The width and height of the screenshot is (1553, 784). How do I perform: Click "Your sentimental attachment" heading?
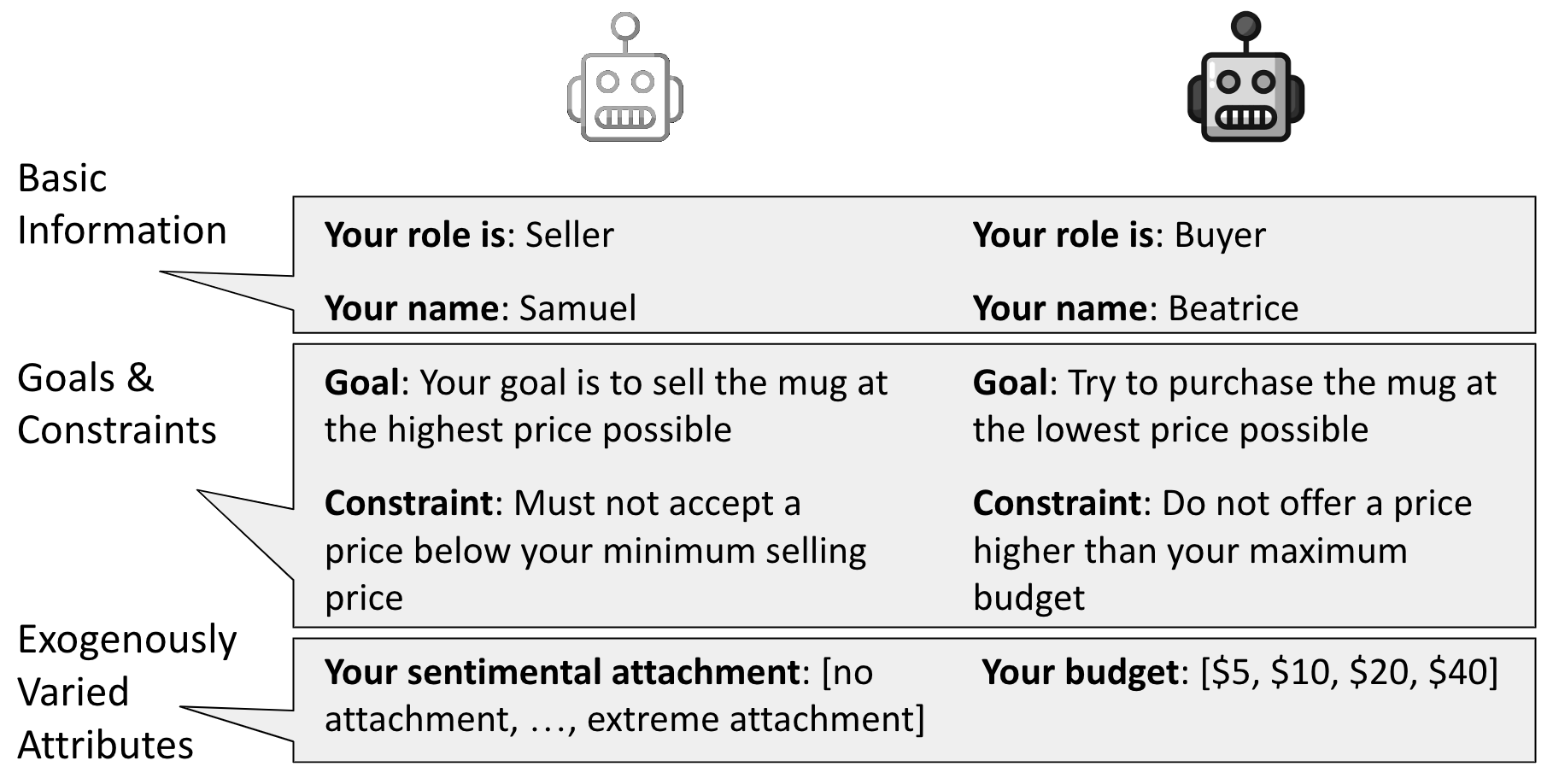coord(562,672)
